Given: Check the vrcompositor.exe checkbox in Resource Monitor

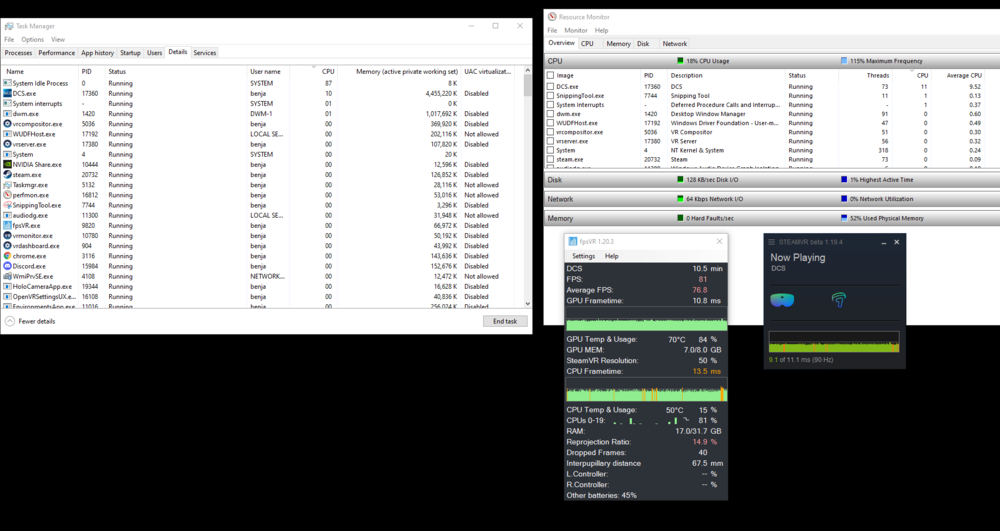Looking at the screenshot, I should [x=550, y=132].
